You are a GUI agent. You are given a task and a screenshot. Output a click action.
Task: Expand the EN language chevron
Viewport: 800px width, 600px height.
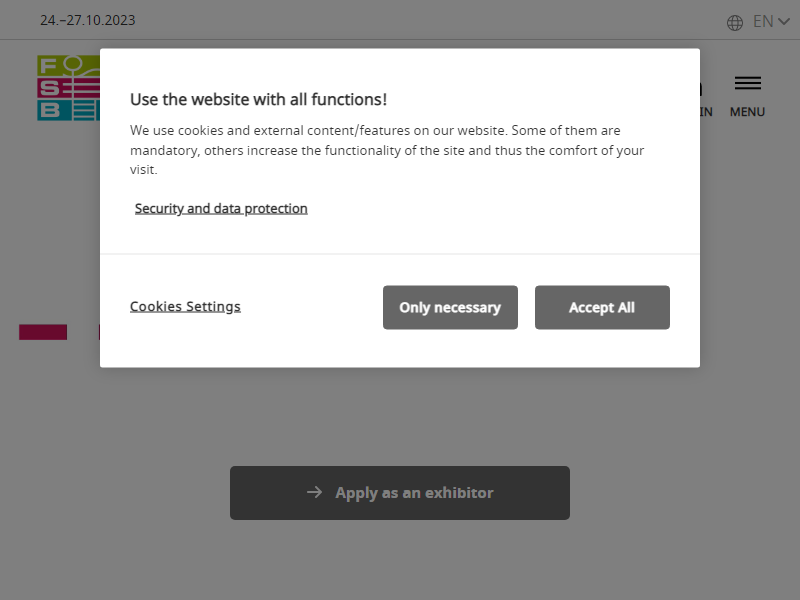point(784,21)
